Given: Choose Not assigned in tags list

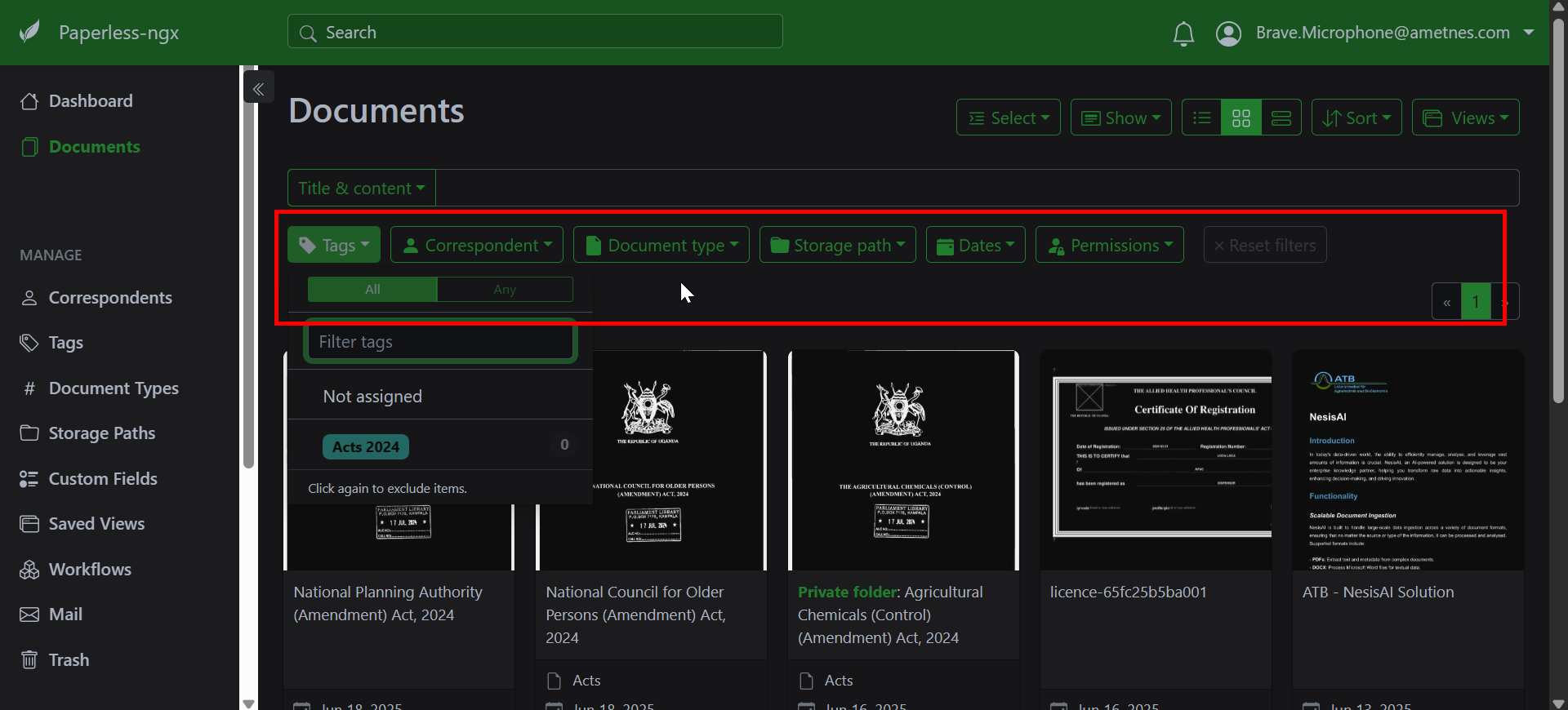Looking at the screenshot, I should (x=372, y=397).
